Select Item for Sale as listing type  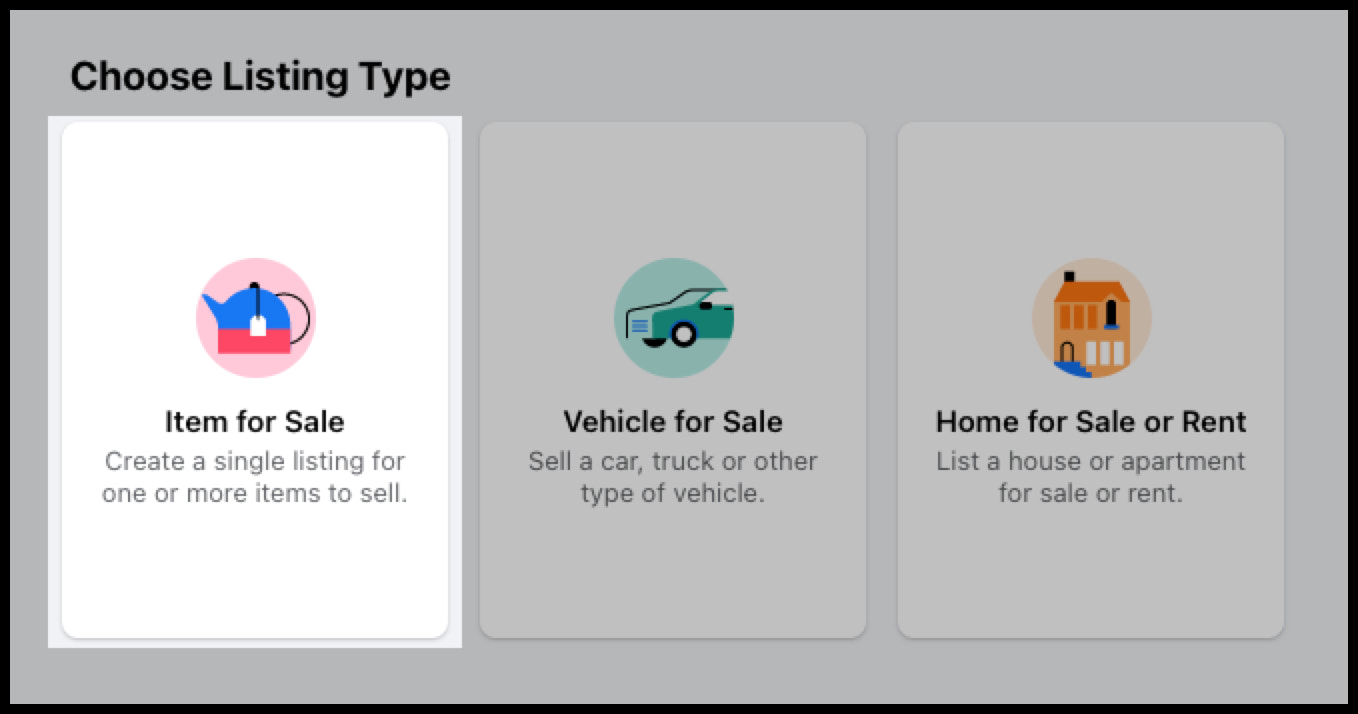pyautogui.click(x=255, y=380)
